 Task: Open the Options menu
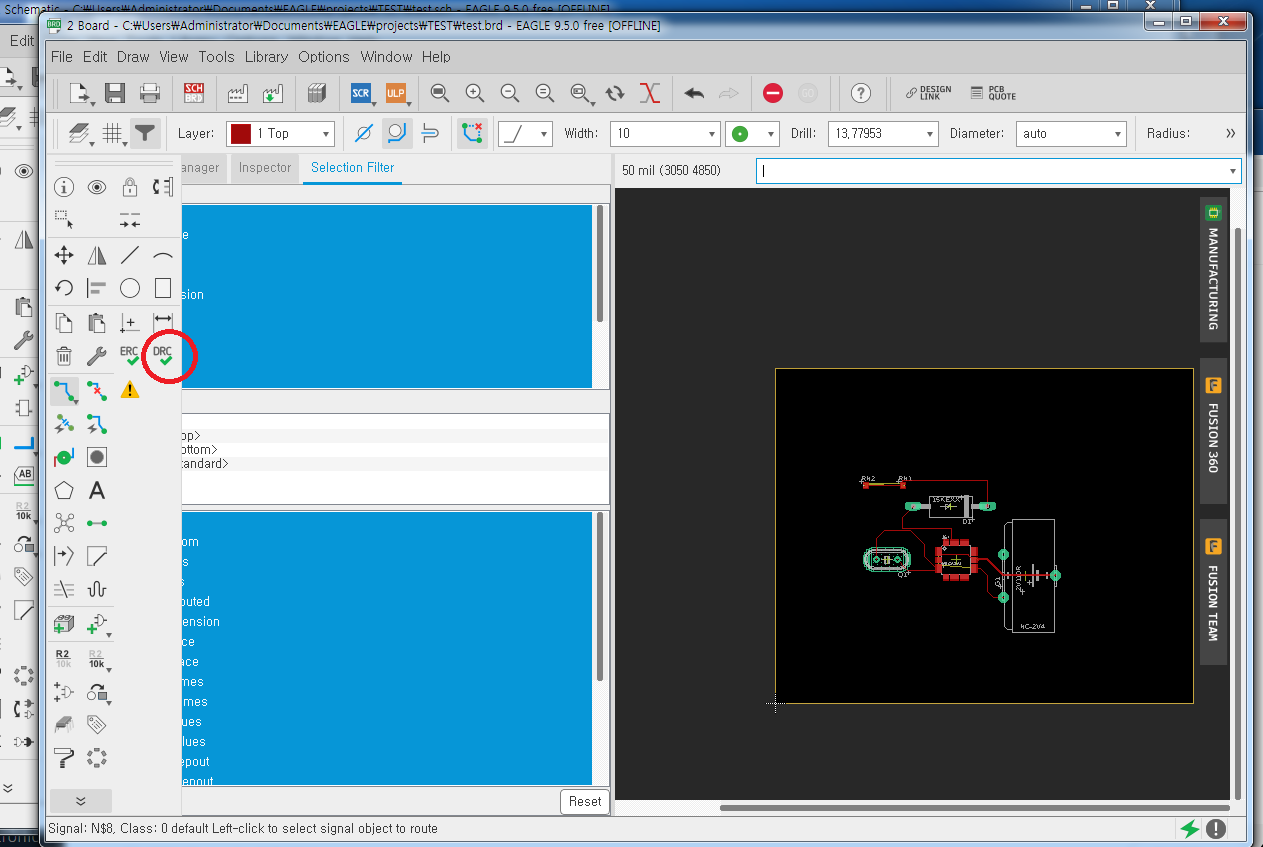pyautogui.click(x=324, y=57)
